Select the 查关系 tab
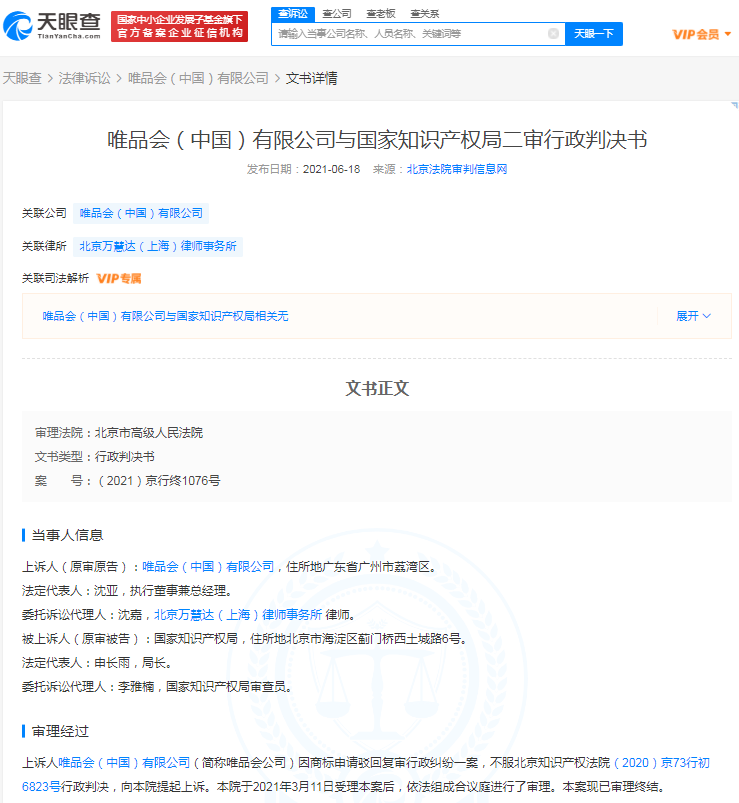The width and height of the screenshot is (739, 803). [x=425, y=14]
